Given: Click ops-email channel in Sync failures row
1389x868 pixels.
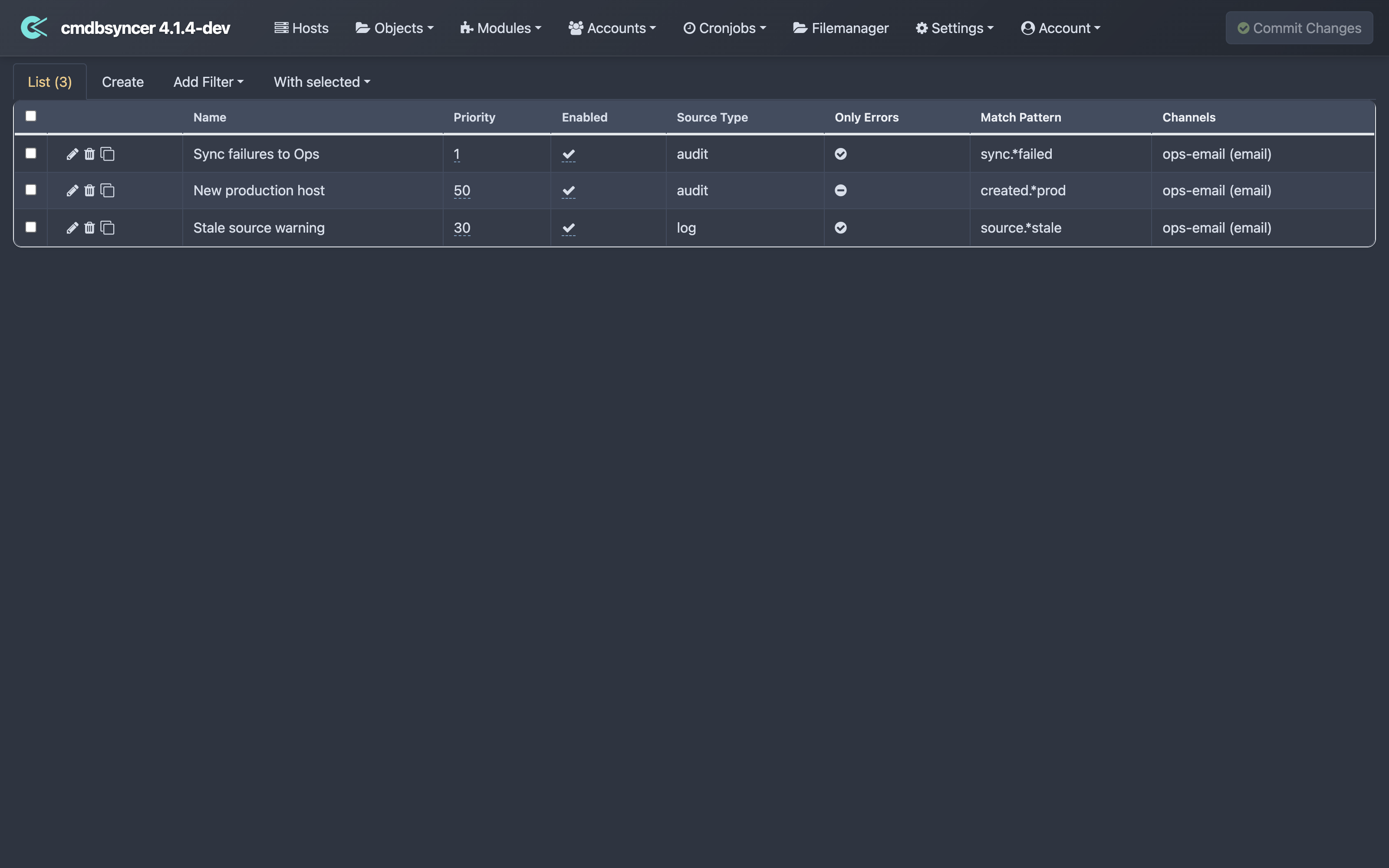Looking at the screenshot, I should (x=1217, y=154).
